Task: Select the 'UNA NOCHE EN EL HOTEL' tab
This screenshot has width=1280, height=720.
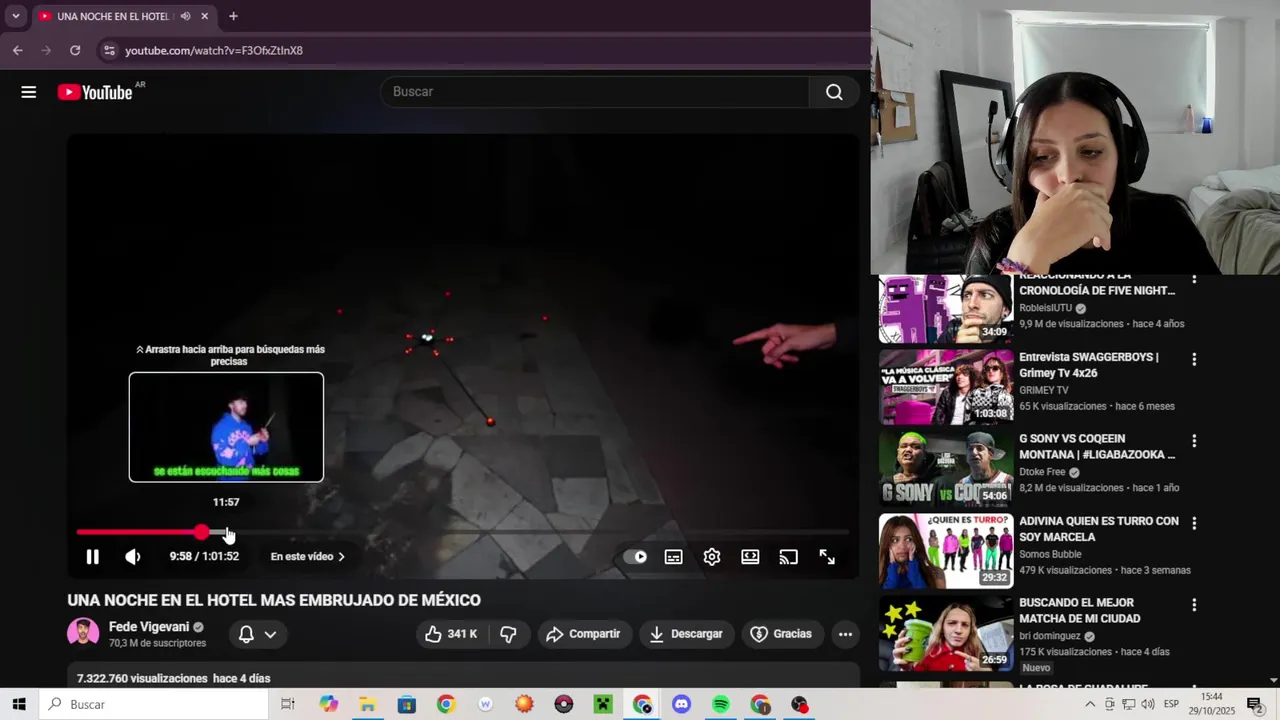Action: [x=113, y=16]
